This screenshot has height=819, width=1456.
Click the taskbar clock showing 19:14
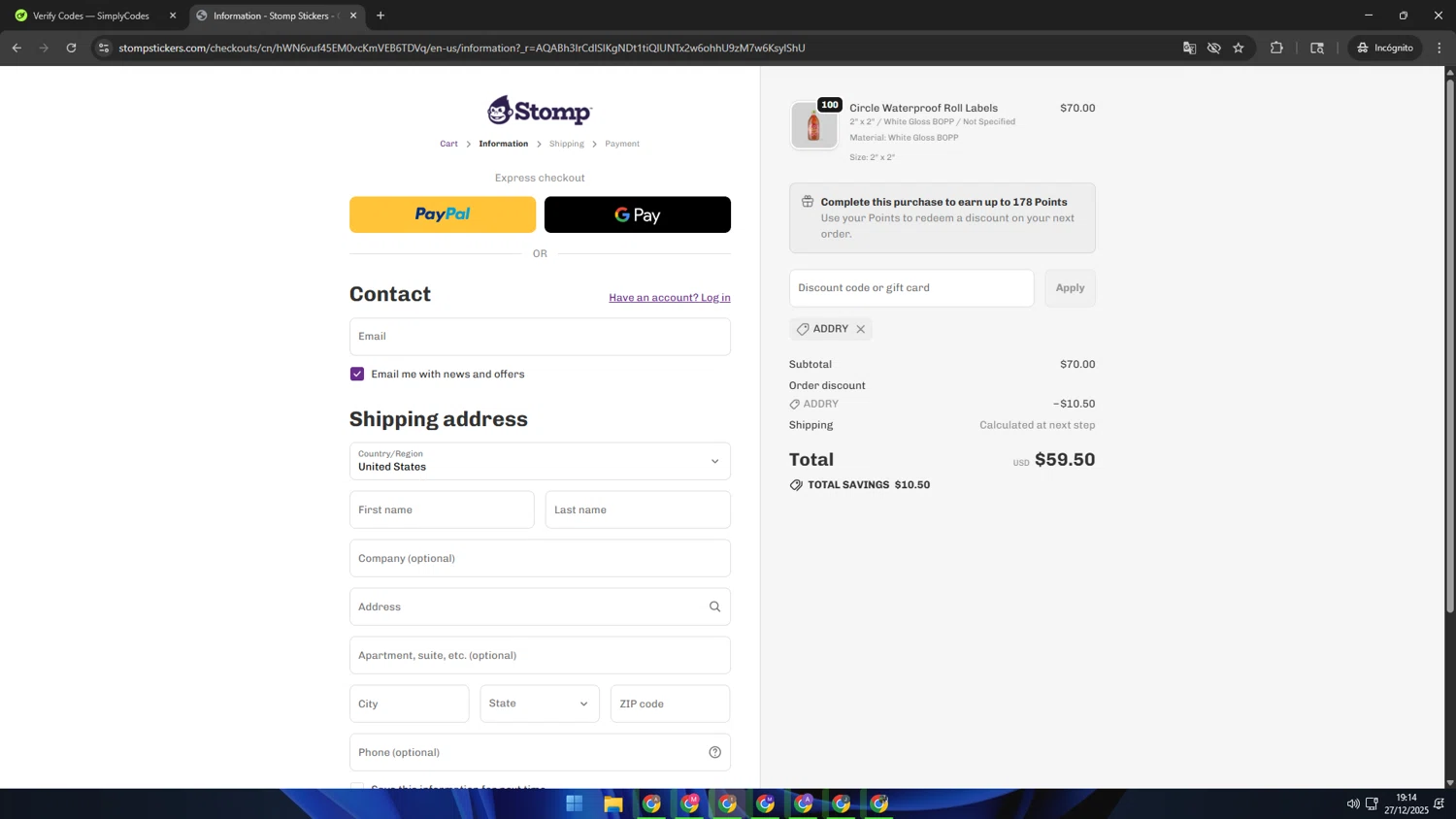point(1406,803)
